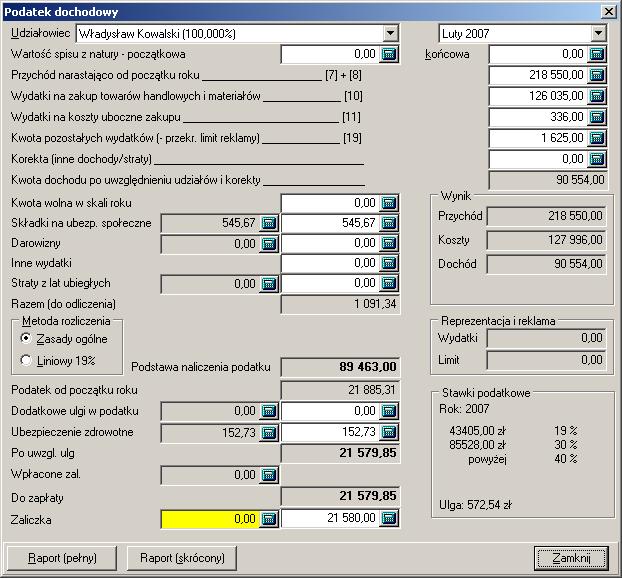
Task: Open calculator for Inne wydatki field
Action: coord(389,263)
